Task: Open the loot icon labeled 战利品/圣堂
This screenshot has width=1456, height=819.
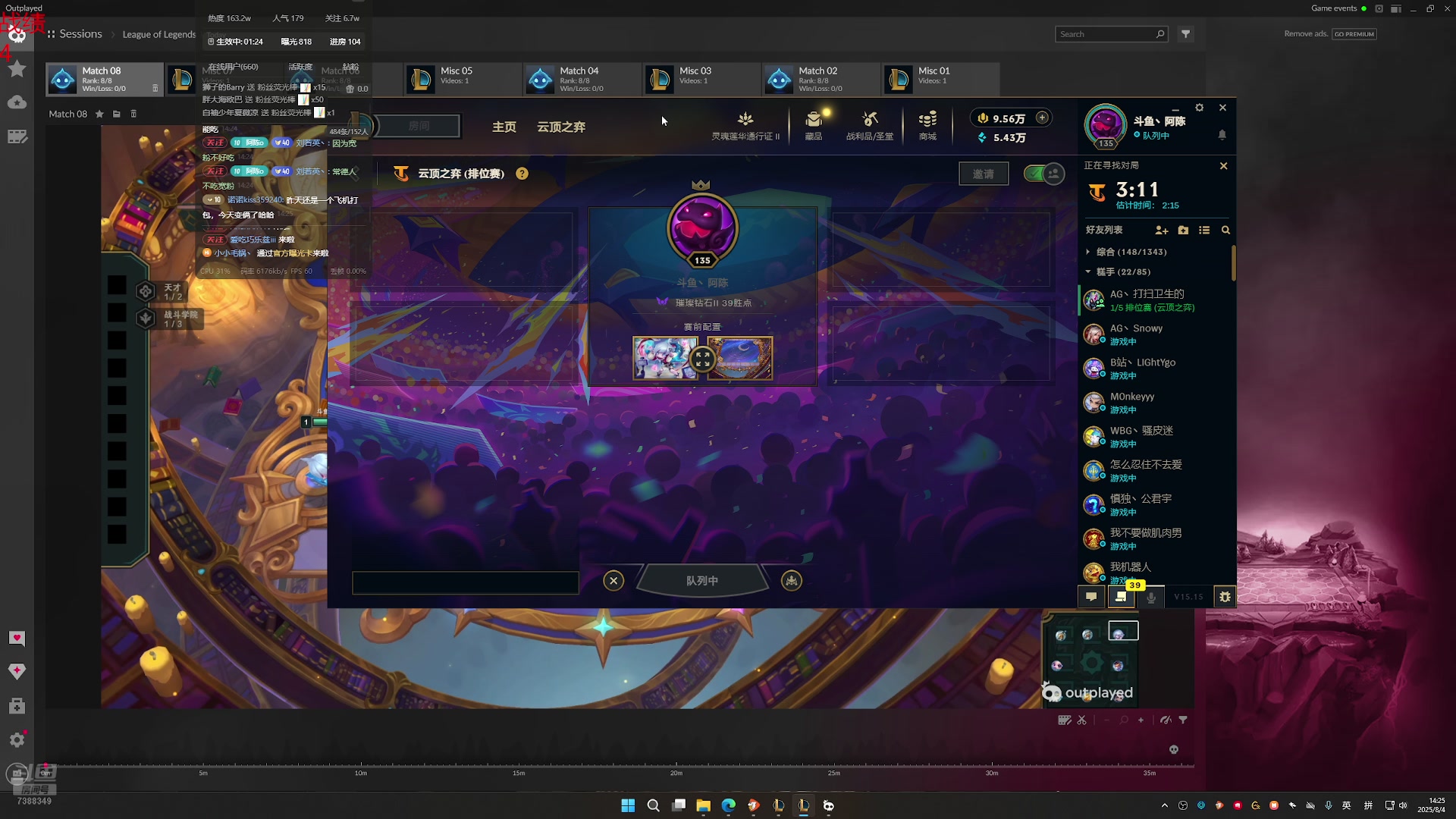Action: pos(870,126)
